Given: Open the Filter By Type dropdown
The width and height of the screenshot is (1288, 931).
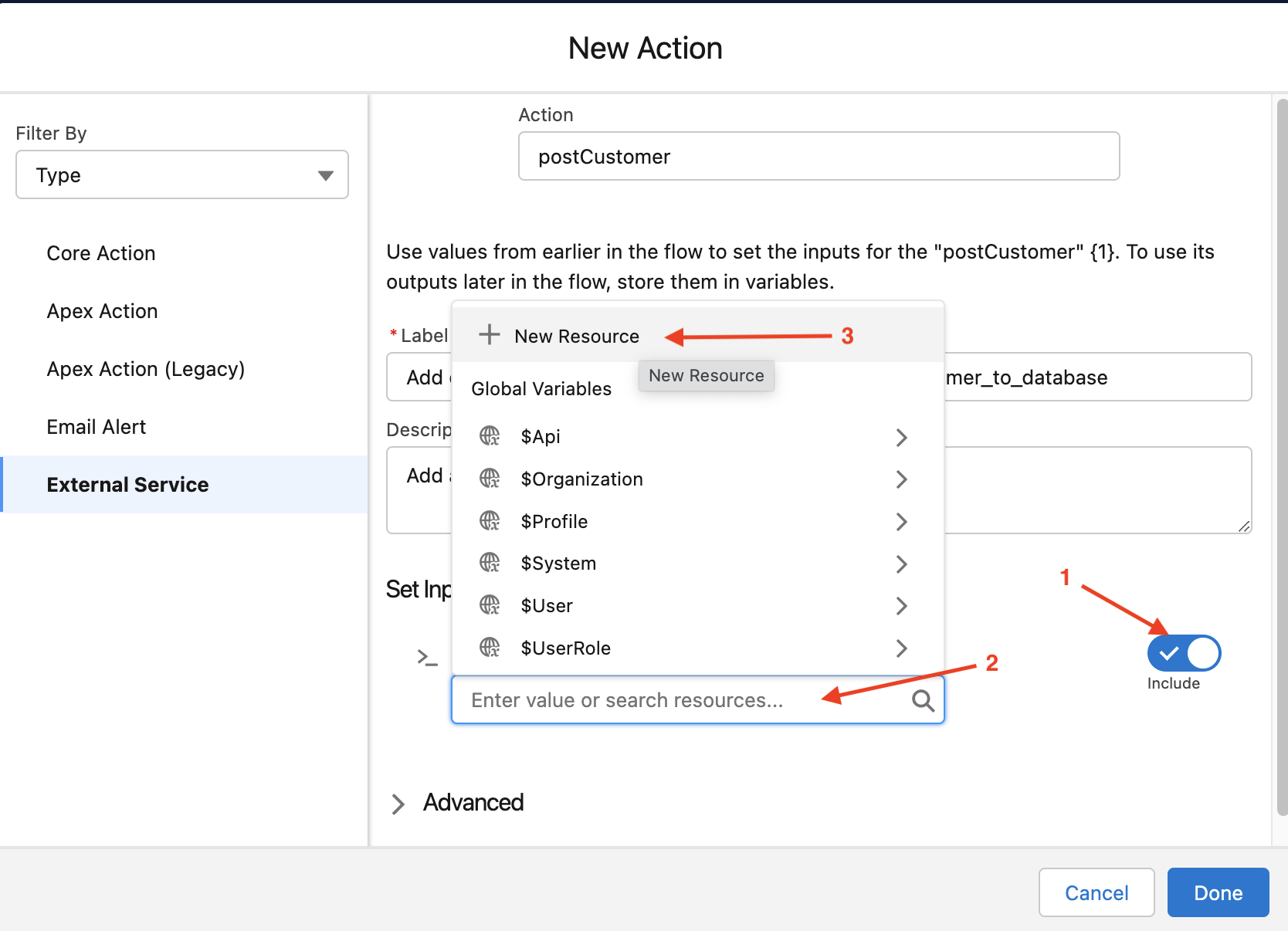Looking at the screenshot, I should [x=181, y=174].
